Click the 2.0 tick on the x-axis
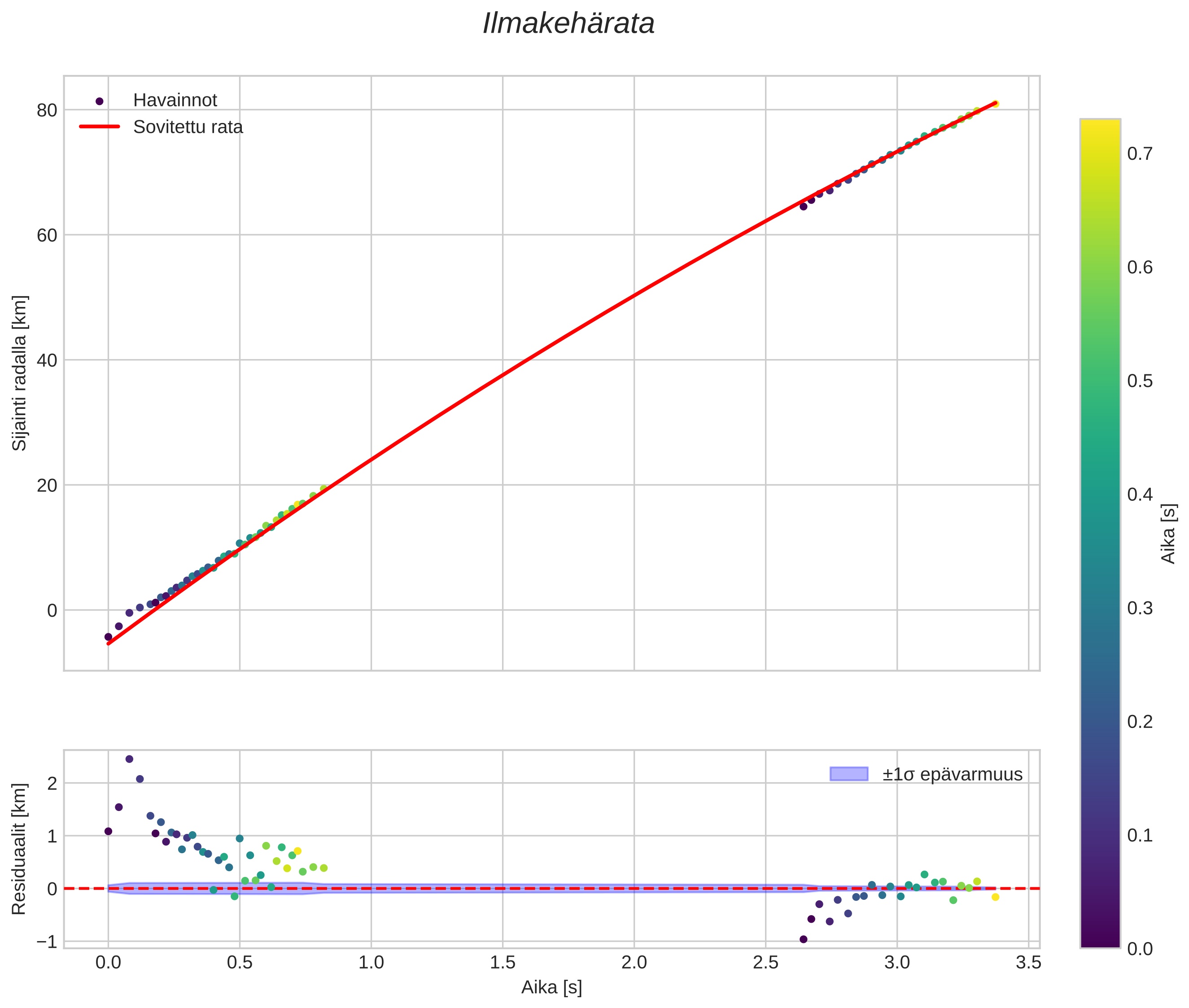The width and height of the screenshot is (1189, 1008). click(x=634, y=962)
